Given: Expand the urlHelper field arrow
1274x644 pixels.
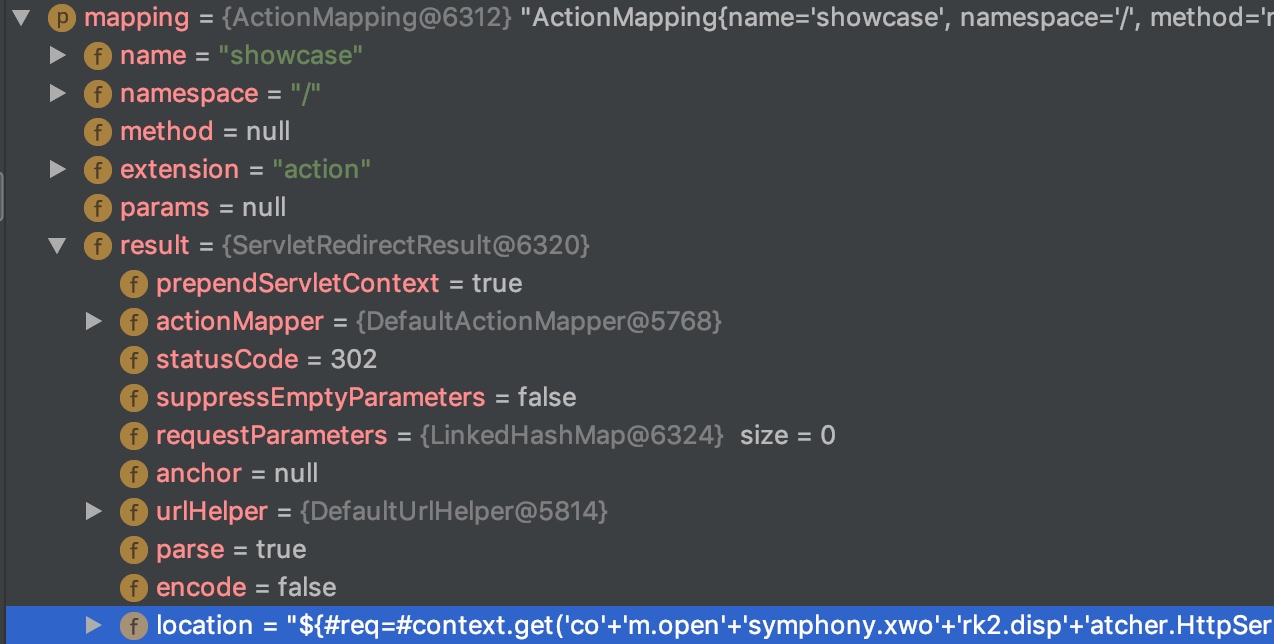Looking at the screenshot, I should point(95,511).
